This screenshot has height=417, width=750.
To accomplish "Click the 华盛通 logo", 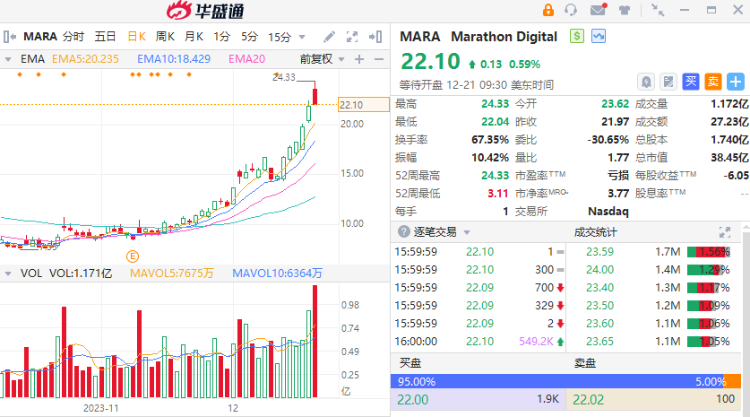I will 206,11.
